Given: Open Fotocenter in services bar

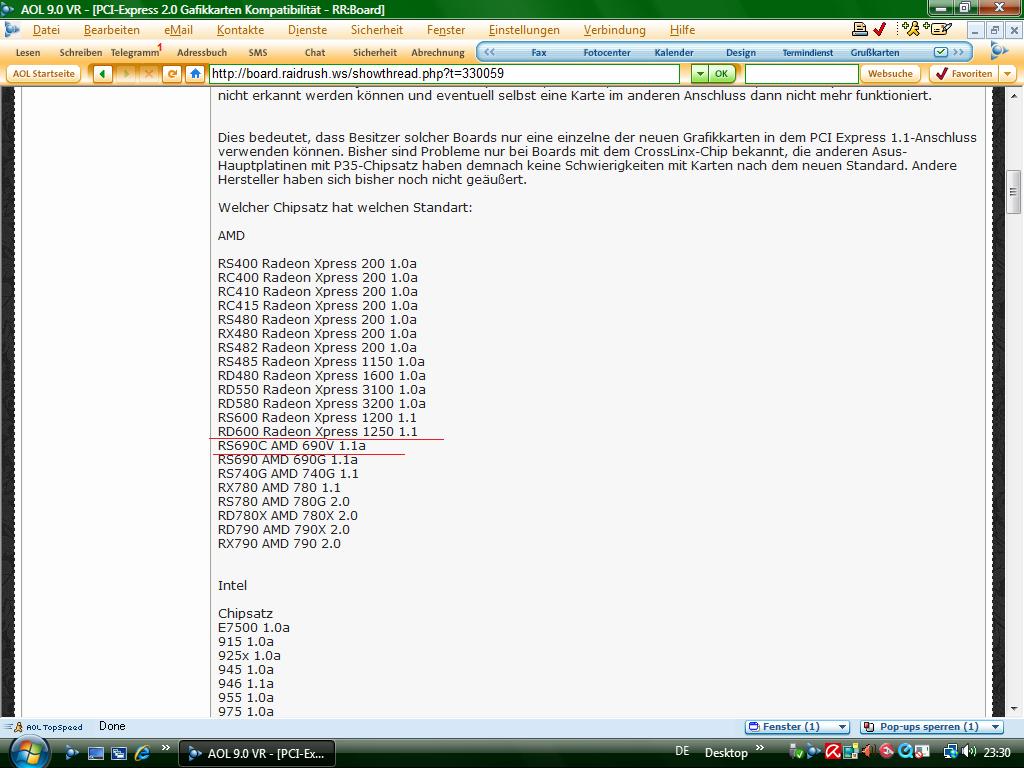Looking at the screenshot, I should point(607,53).
